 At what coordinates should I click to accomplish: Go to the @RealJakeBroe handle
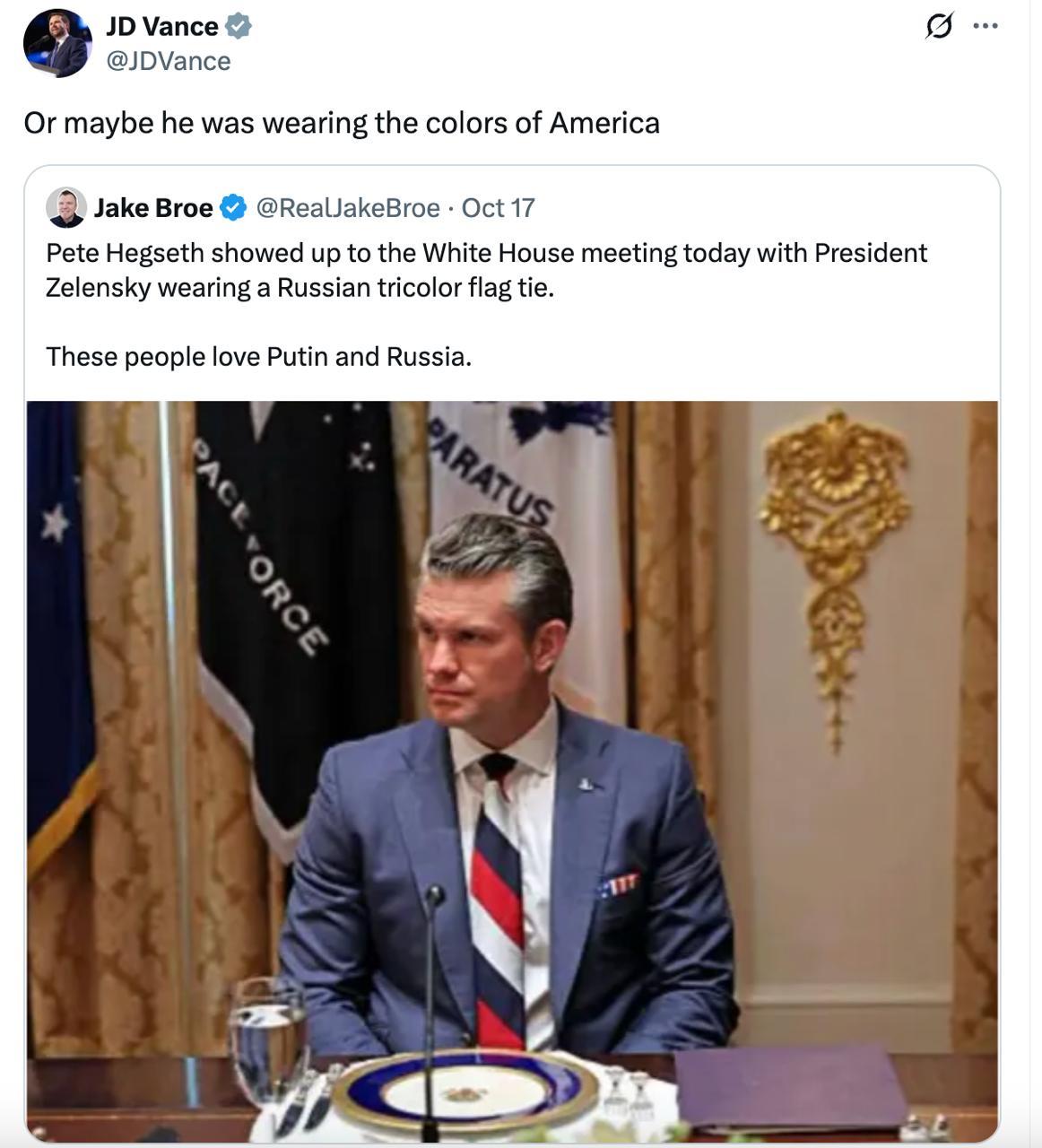click(x=348, y=208)
